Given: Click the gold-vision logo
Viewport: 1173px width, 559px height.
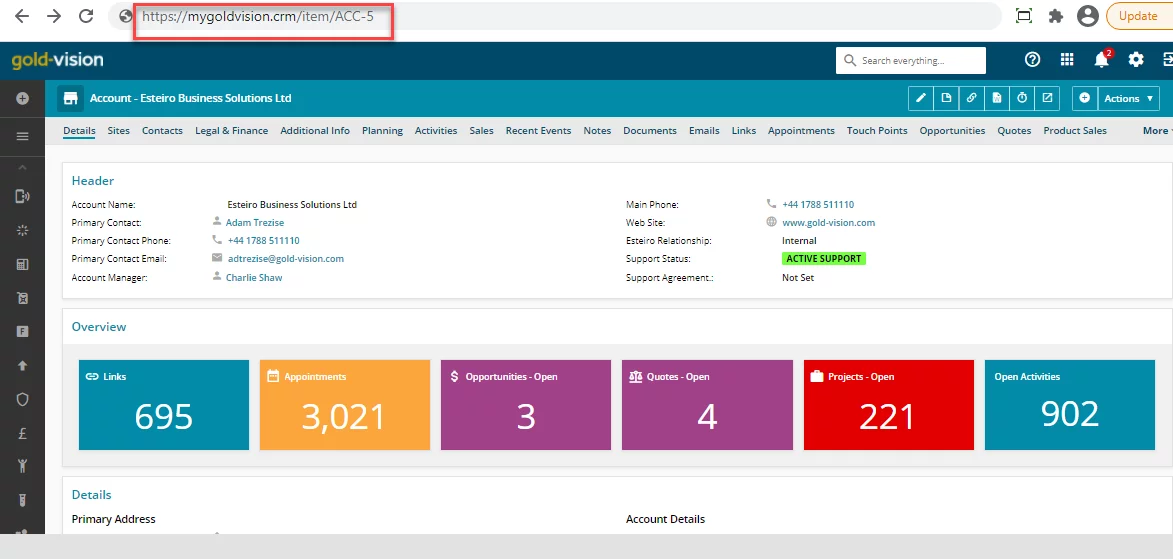Looking at the screenshot, I should (x=58, y=60).
